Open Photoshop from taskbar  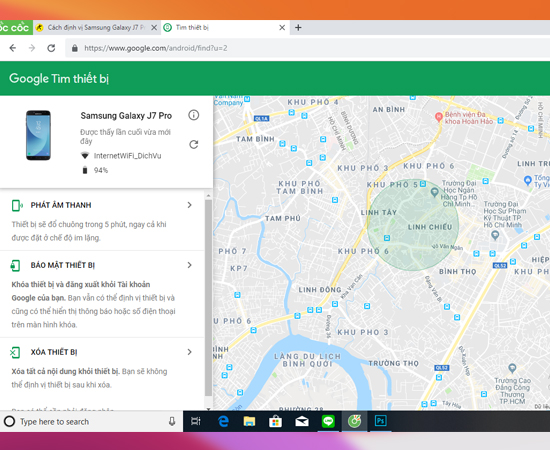[x=381, y=421]
